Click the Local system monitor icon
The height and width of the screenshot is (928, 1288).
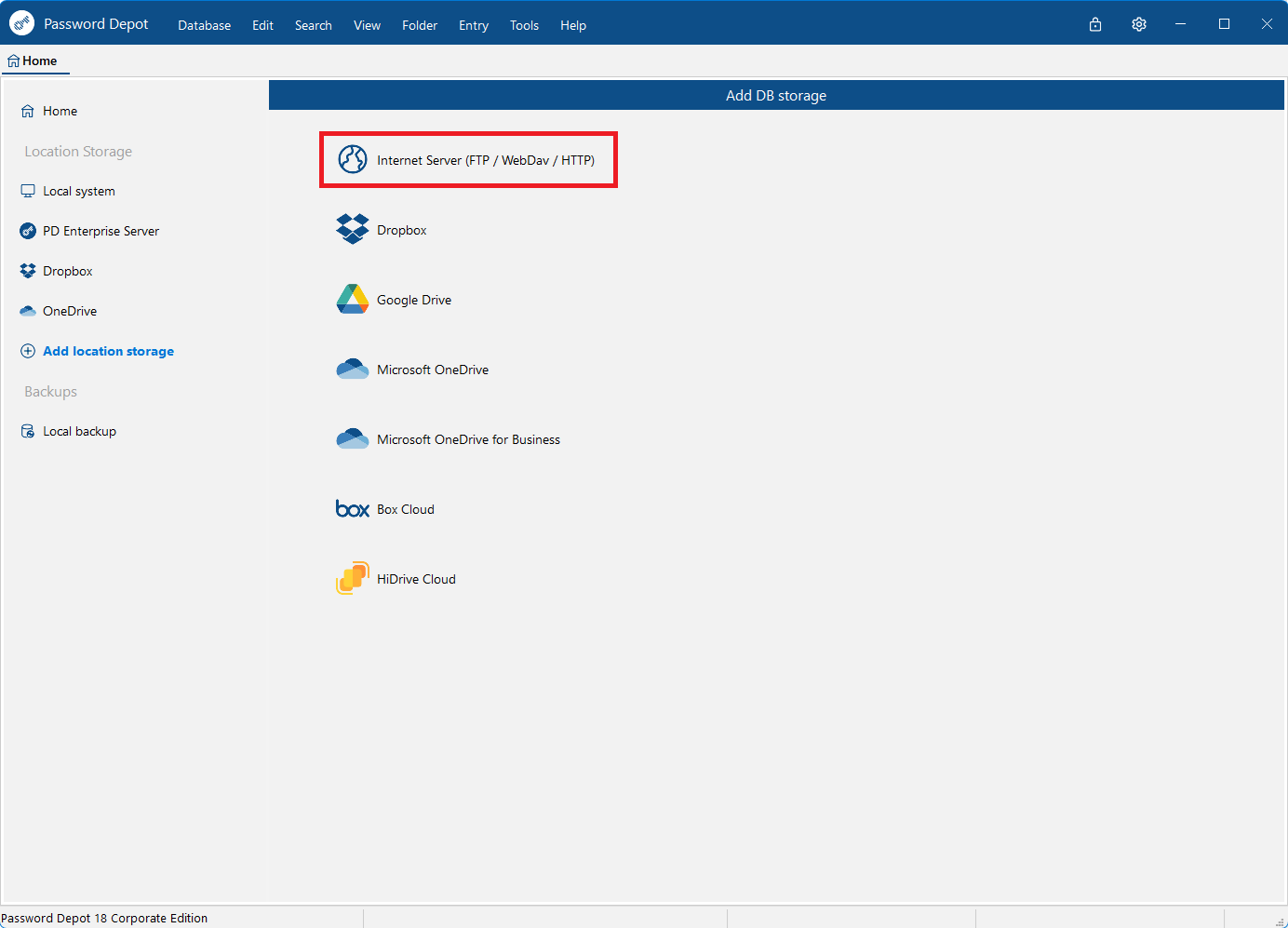pos(28,191)
